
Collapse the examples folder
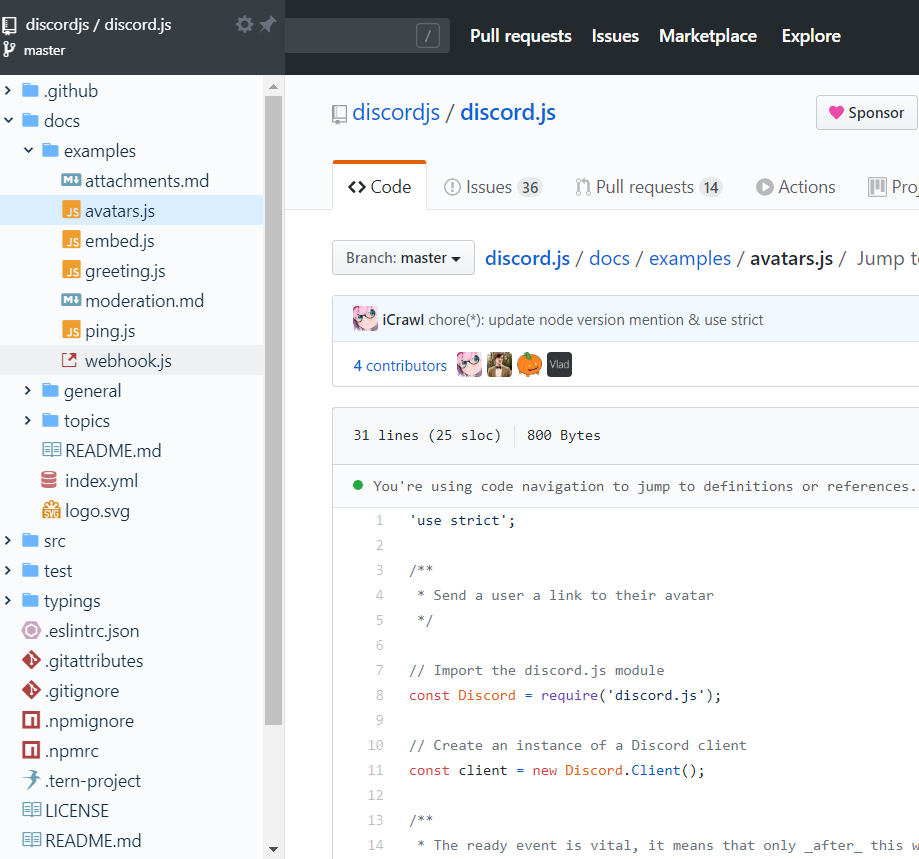pyautogui.click(x=28, y=150)
